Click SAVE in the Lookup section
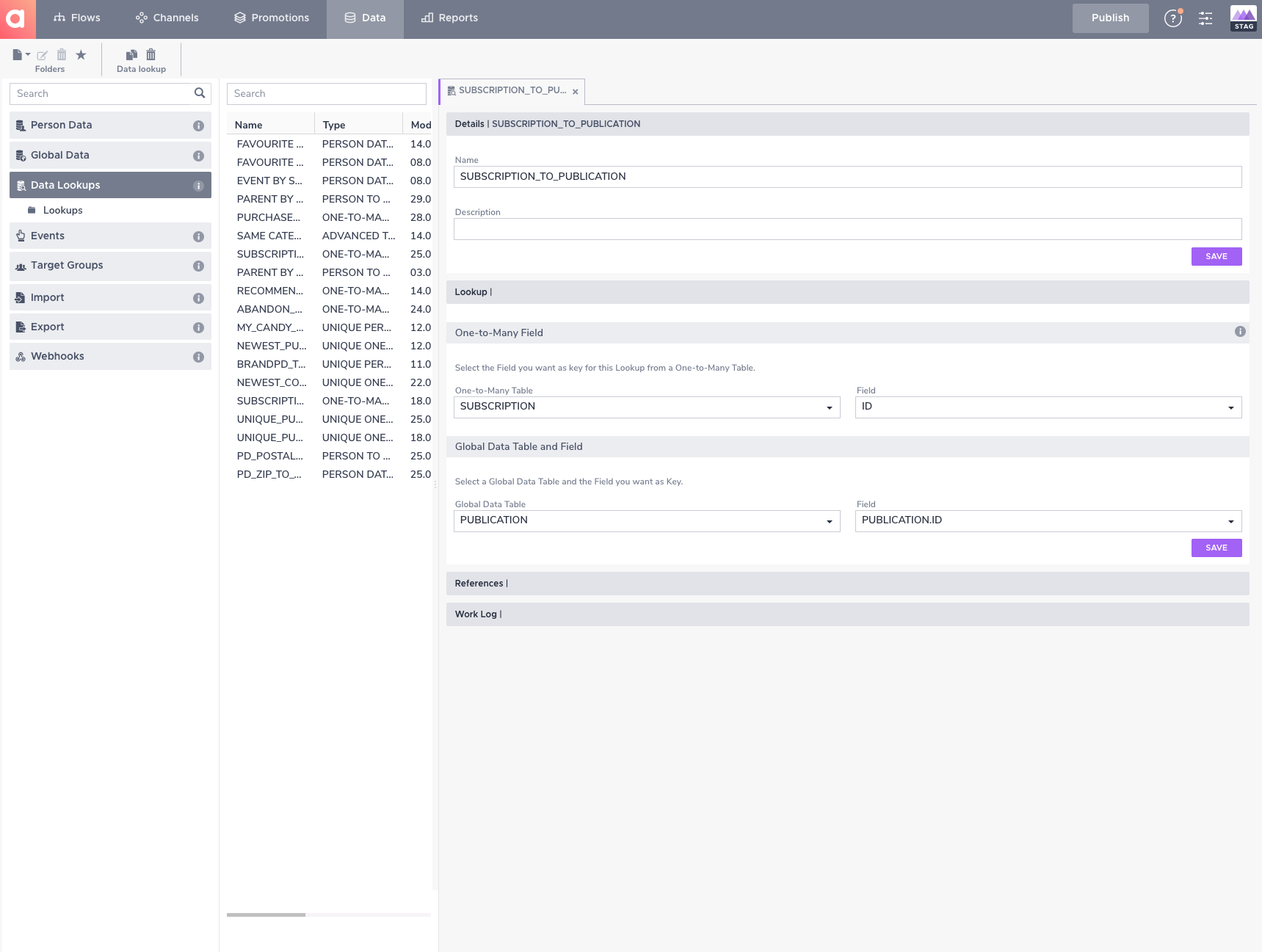The width and height of the screenshot is (1262, 952). point(1216,548)
